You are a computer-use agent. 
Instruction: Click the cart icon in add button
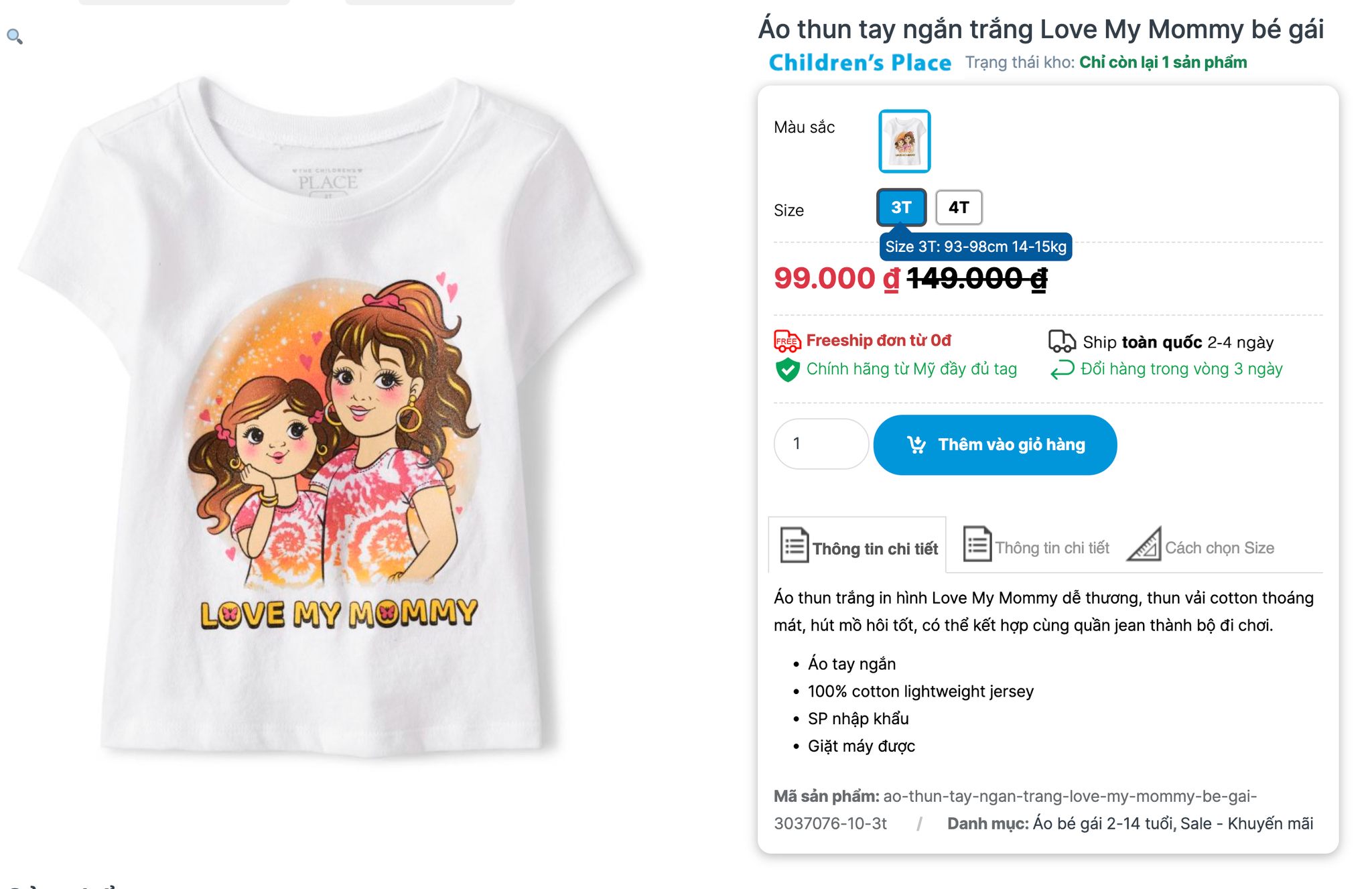click(916, 444)
